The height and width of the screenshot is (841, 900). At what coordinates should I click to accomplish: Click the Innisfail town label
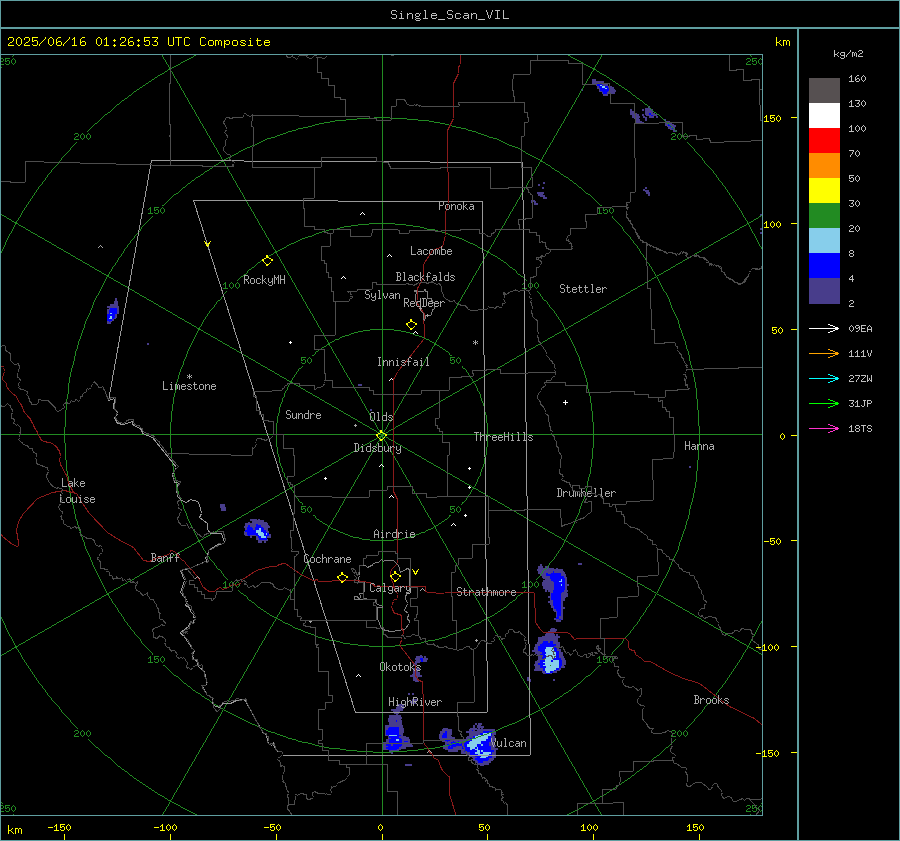tap(403, 362)
